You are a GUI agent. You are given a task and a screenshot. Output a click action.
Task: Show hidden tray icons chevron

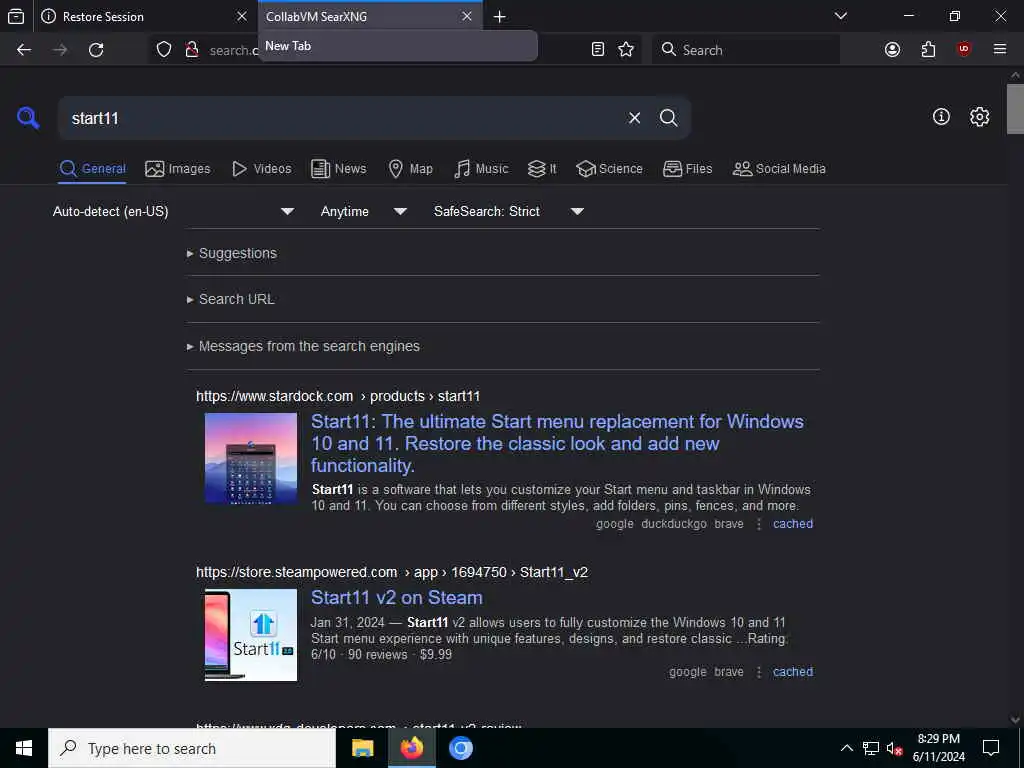pos(846,748)
